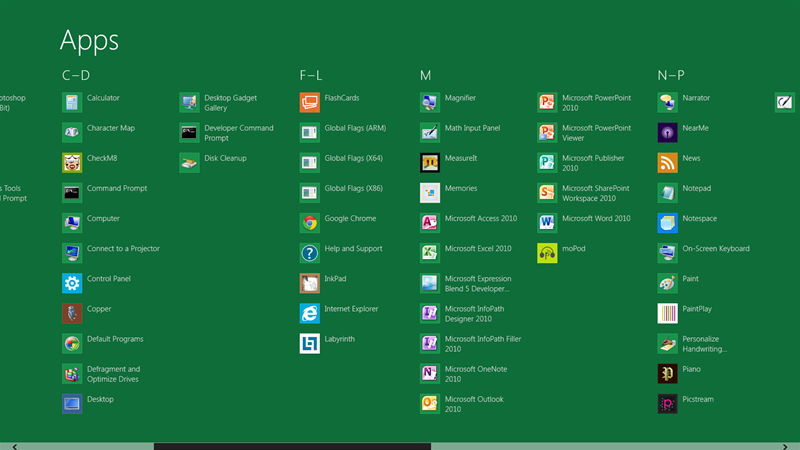800x450 pixels.
Task: Launch Microsoft OneNote 2010 icon
Action: pyautogui.click(x=430, y=373)
